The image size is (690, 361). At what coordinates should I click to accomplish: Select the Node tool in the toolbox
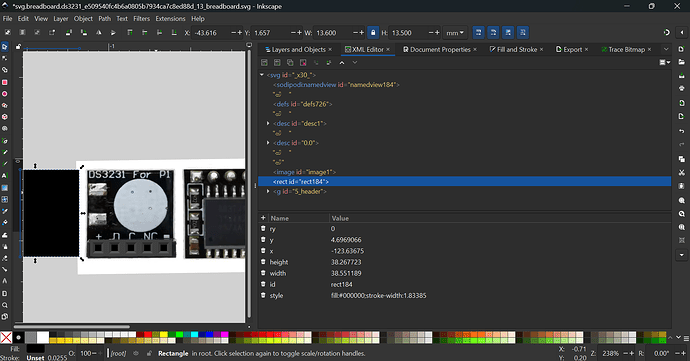click(5, 58)
